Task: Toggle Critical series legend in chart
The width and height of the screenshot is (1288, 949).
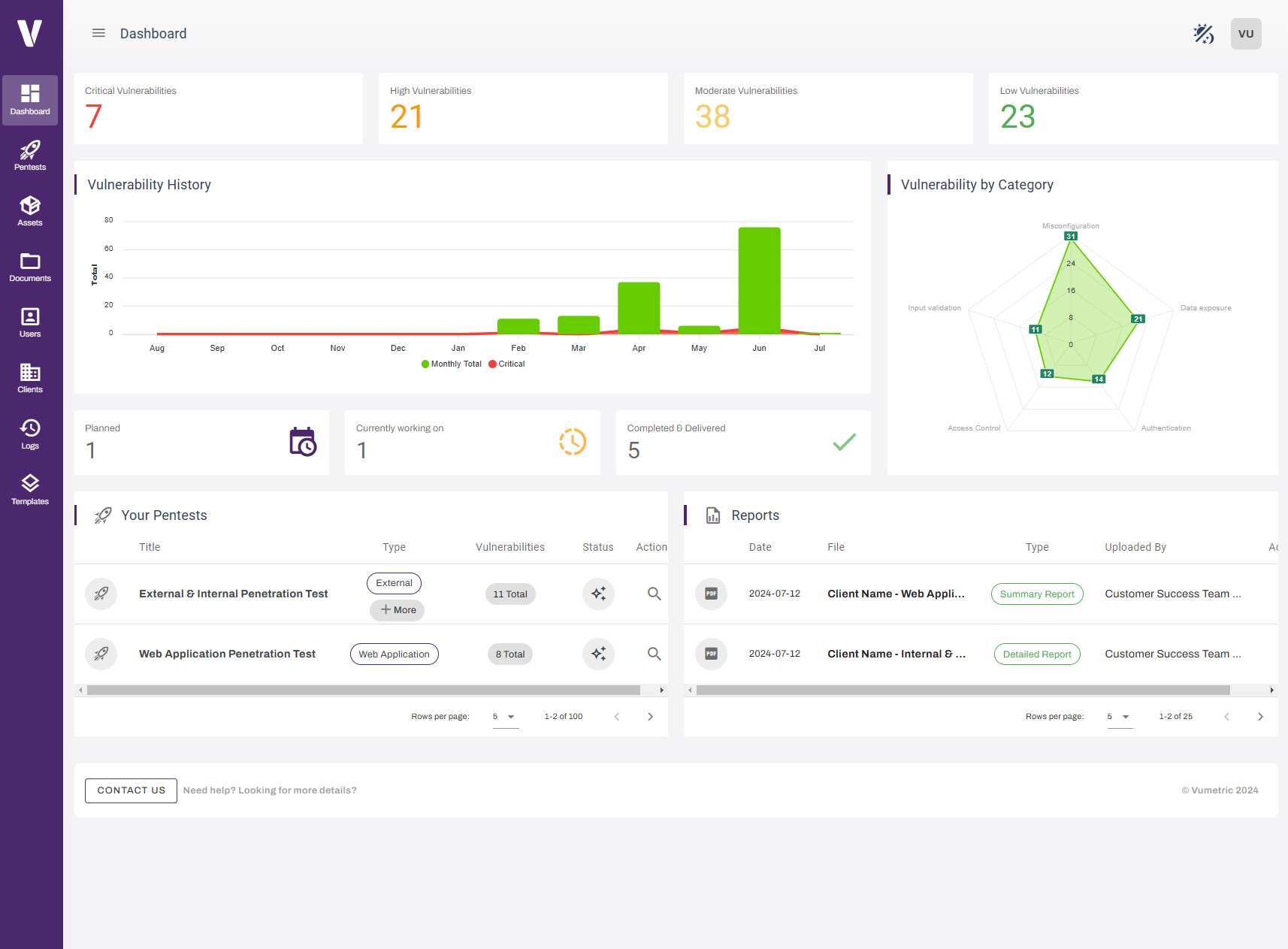Action: 507,364
